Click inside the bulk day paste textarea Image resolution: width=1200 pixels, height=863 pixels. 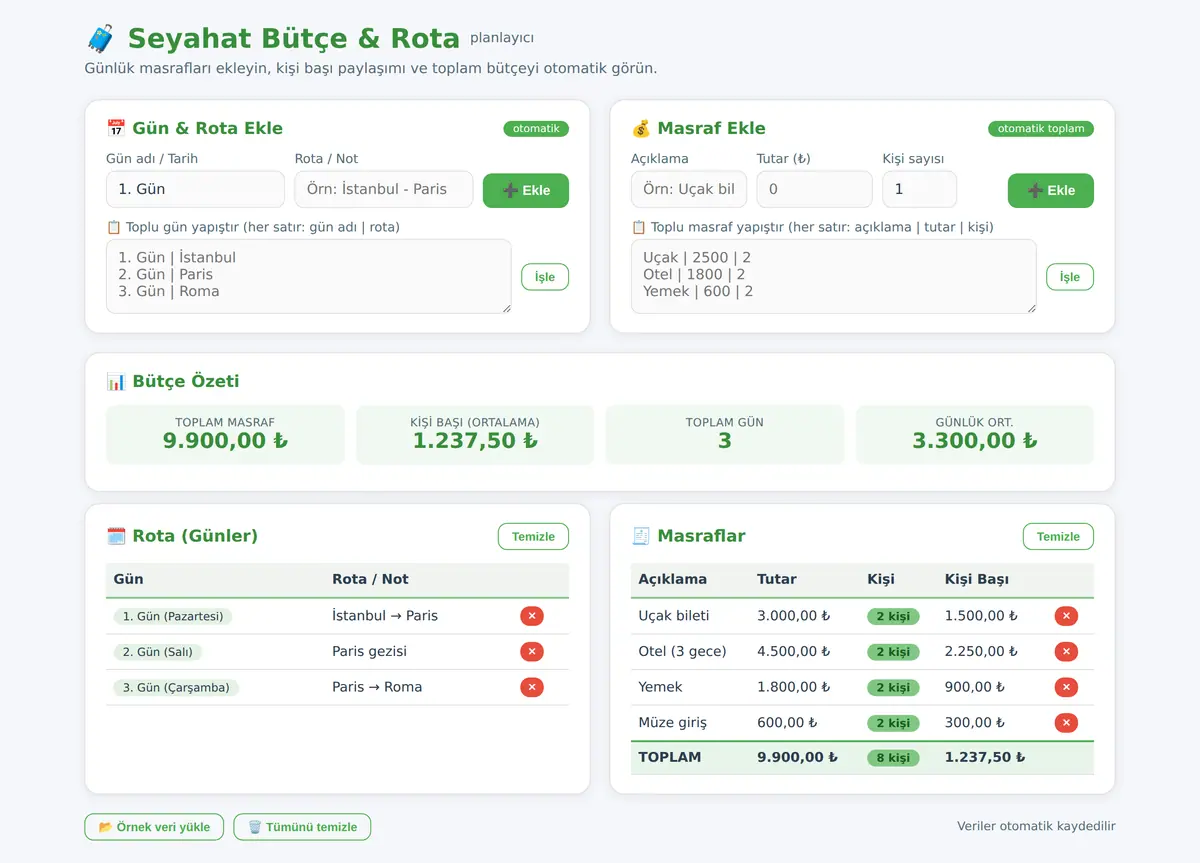309,276
